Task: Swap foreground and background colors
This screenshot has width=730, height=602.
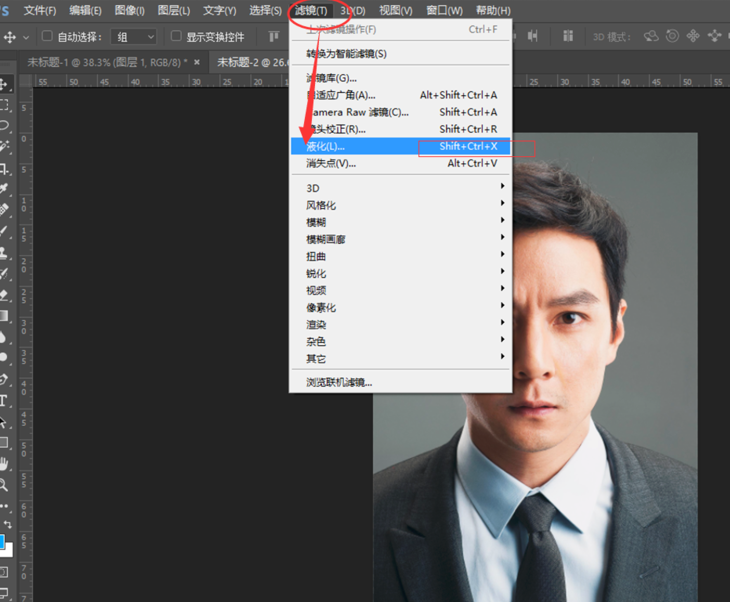Action: pos(7,524)
